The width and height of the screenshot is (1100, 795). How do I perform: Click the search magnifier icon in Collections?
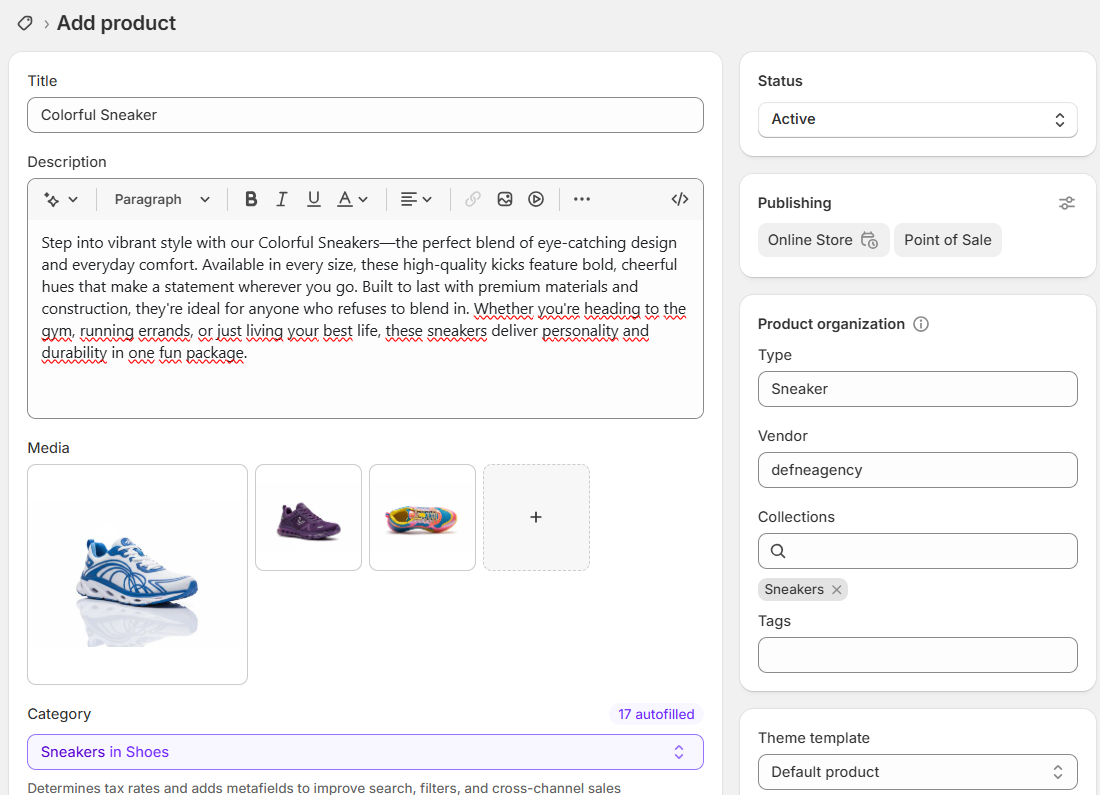tap(778, 551)
